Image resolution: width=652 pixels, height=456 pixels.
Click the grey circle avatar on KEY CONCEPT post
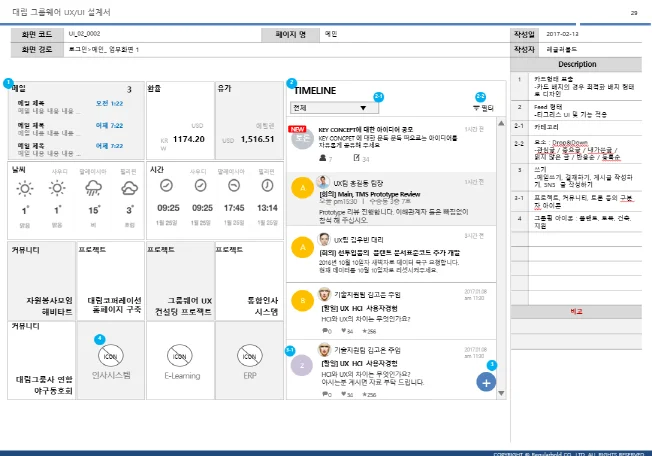[302, 138]
